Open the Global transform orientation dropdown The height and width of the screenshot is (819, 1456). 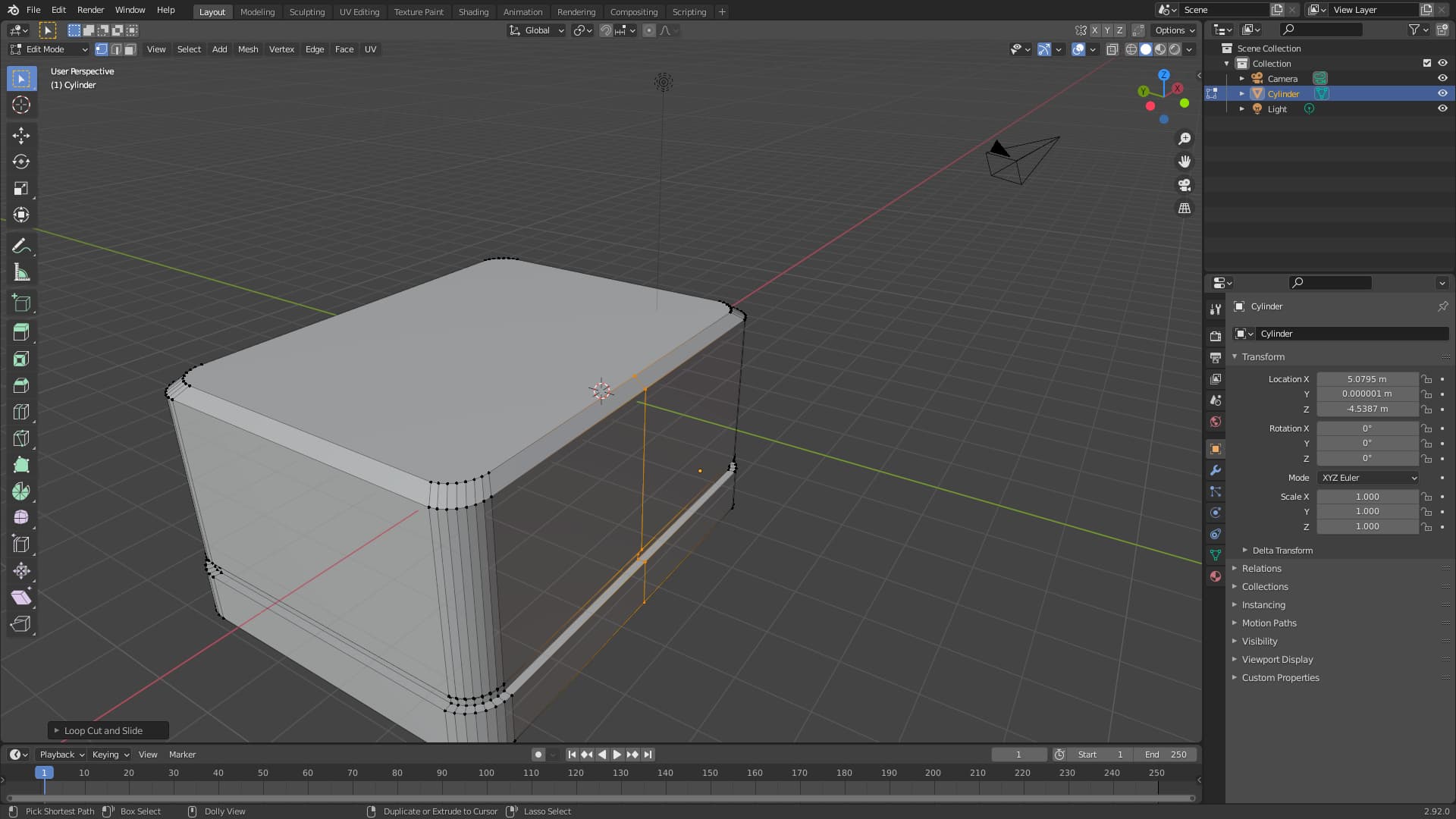536,30
